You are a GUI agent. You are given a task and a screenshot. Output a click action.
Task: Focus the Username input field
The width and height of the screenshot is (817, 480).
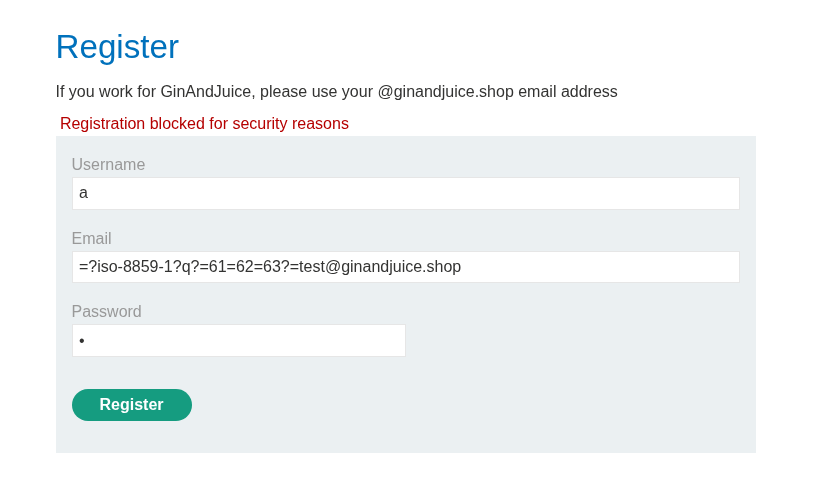click(x=406, y=193)
